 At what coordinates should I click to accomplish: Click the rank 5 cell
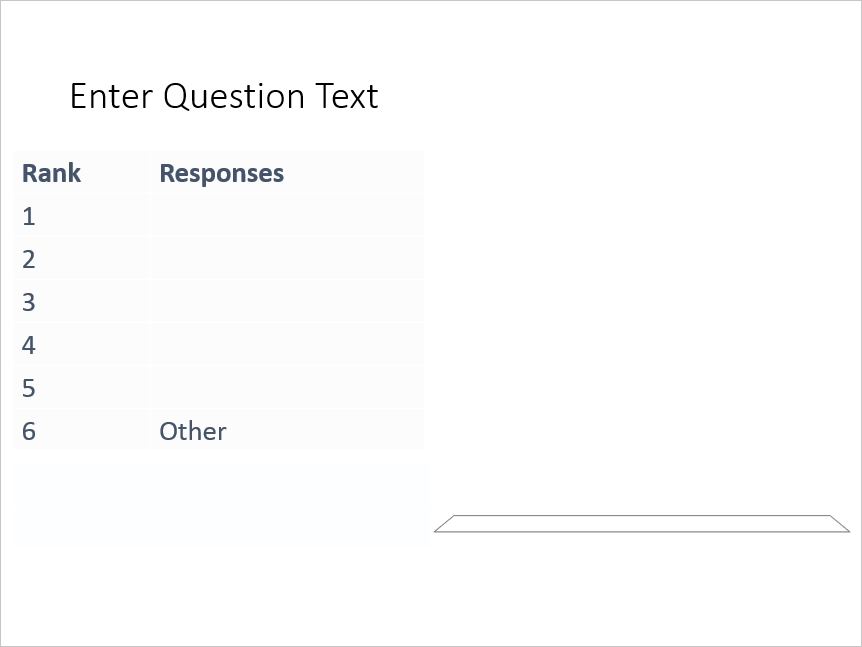click(x=30, y=388)
